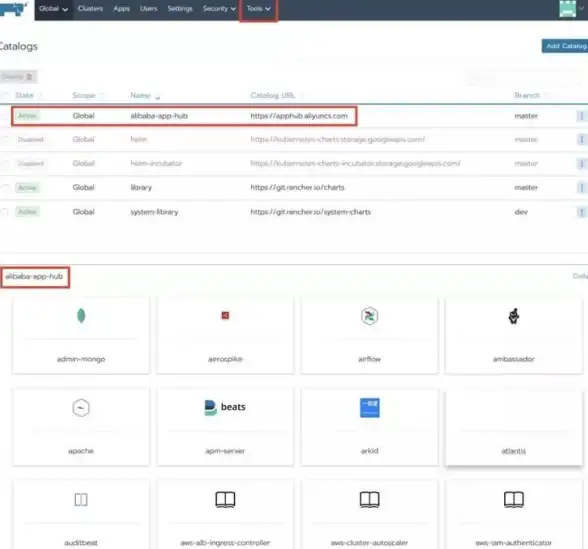Expand the Global scope dropdown
This screenshot has height=549, width=588.
point(53,9)
